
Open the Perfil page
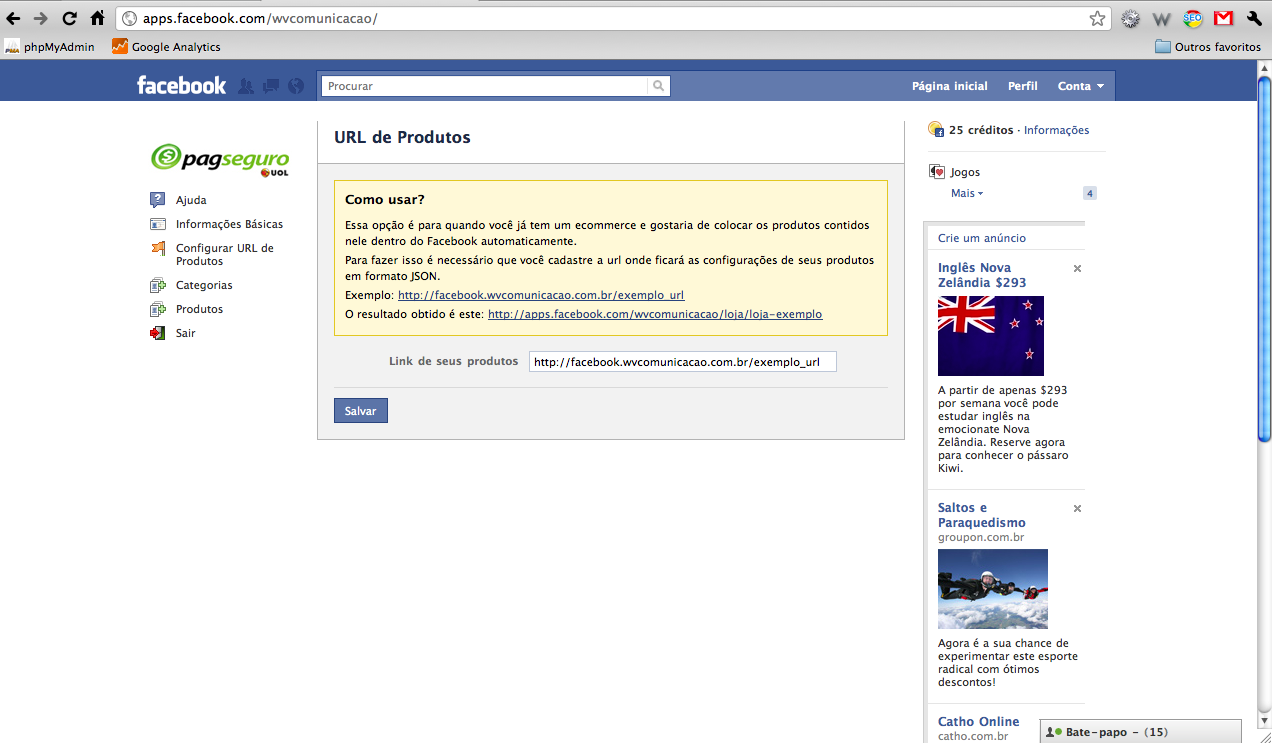[1022, 86]
